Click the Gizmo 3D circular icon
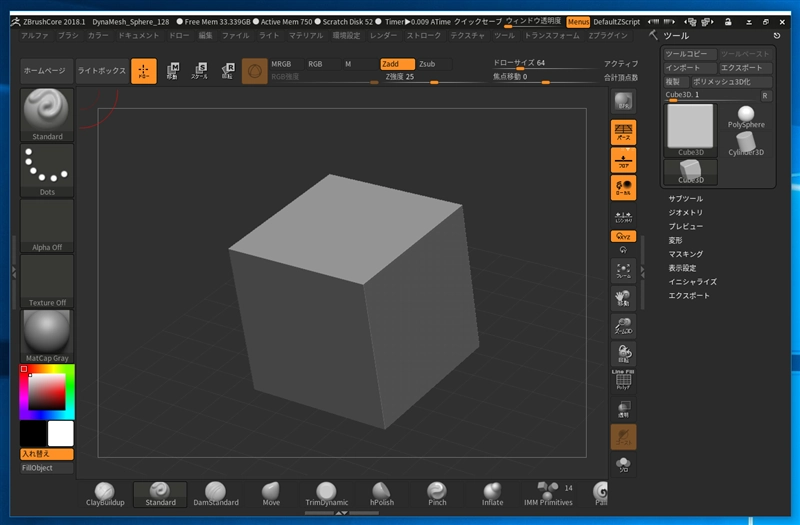Viewport: 800px width, 525px height. tap(255, 71)
